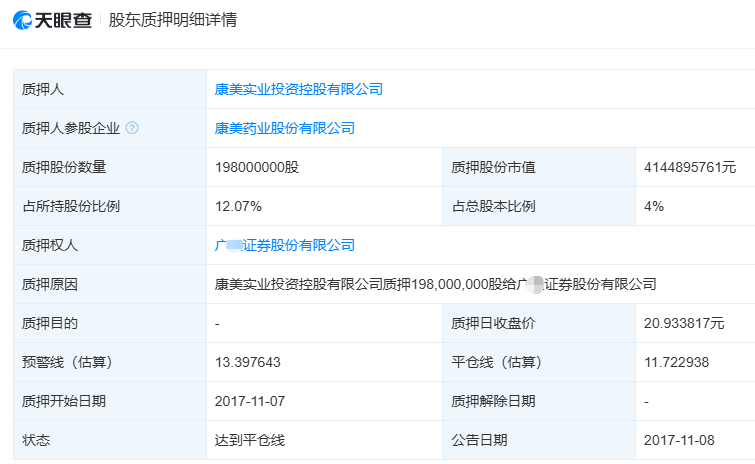Select the 质押日收盘价 label

494,323
